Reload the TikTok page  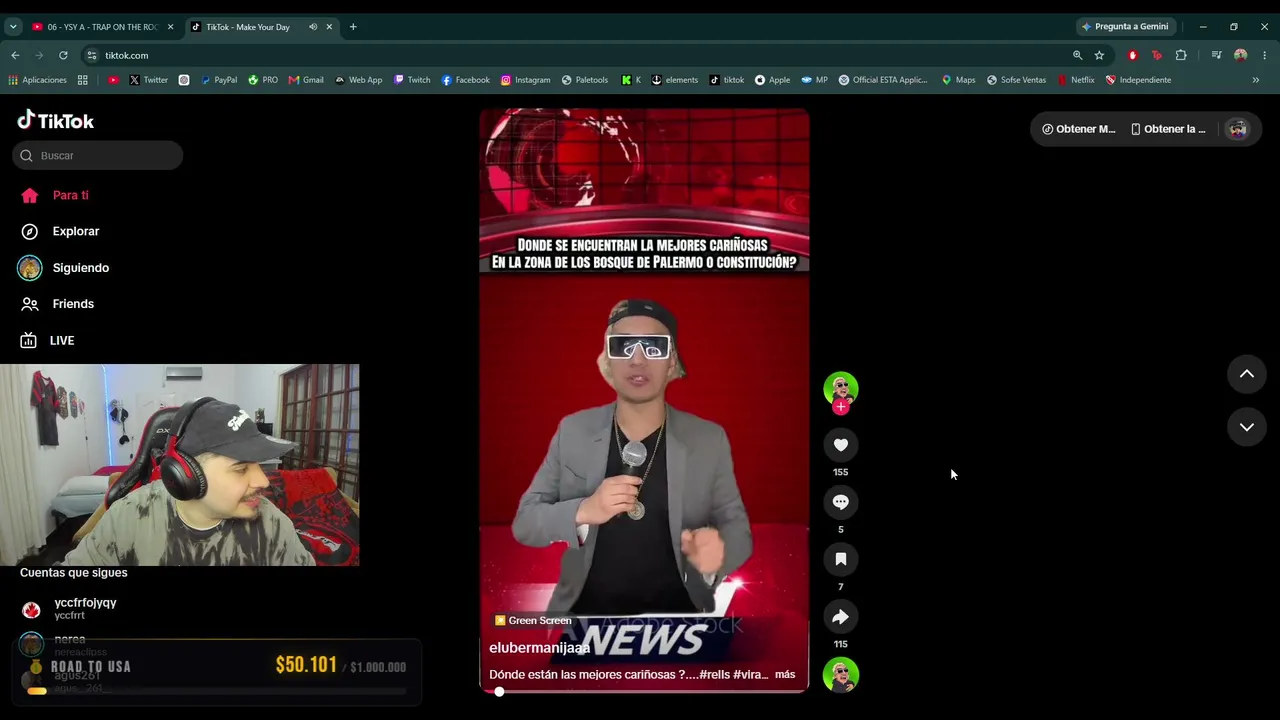click(63, 55)
